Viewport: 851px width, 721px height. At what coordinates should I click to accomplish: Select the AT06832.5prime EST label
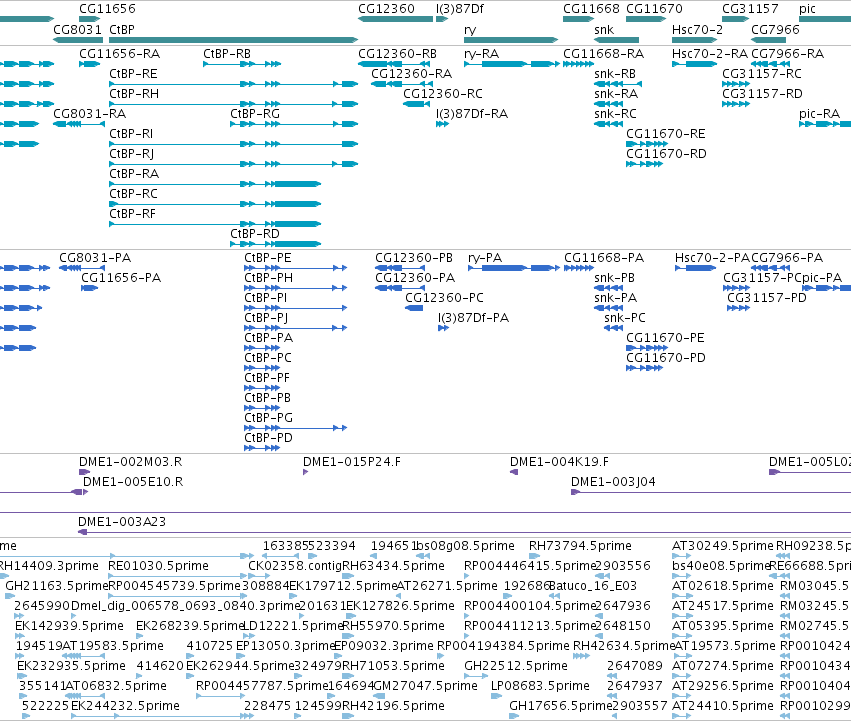point(116,686)
